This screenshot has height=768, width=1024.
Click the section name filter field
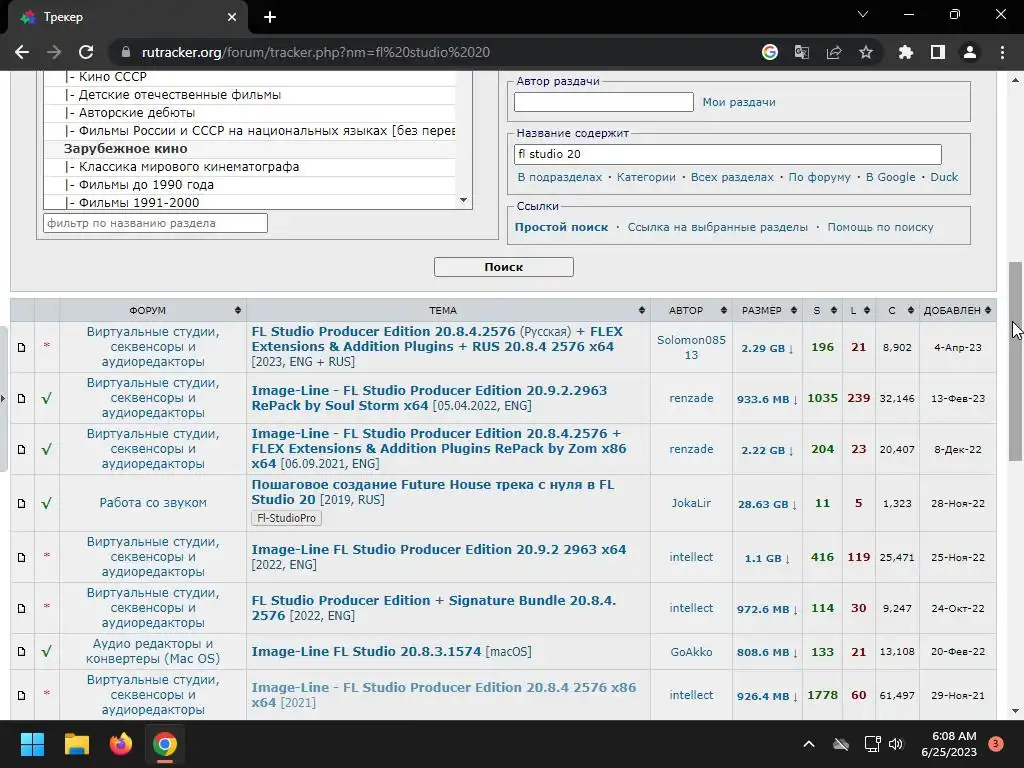[155, 223]
